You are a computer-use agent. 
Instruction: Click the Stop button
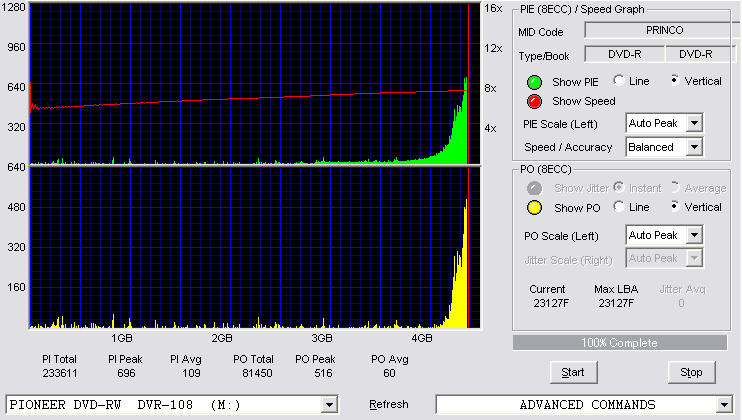tap(691, 373)
